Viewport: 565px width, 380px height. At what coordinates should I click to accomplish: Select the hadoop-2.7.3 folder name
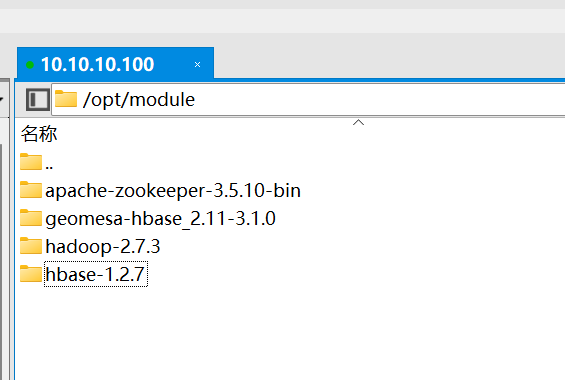tap(103, 247)
